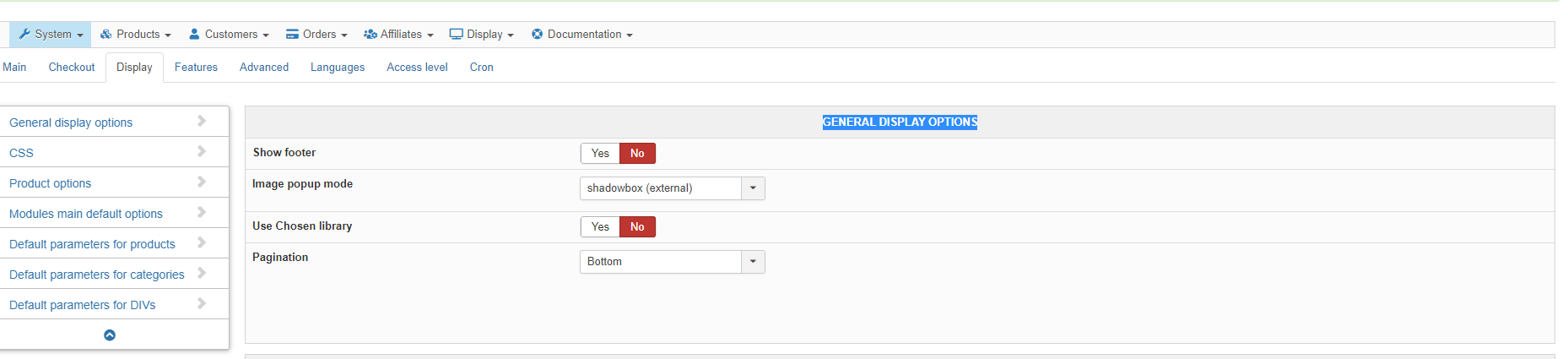
Task: Collapse sidebar with the up-arrow circle icon
Action: (x=110, y=335)
